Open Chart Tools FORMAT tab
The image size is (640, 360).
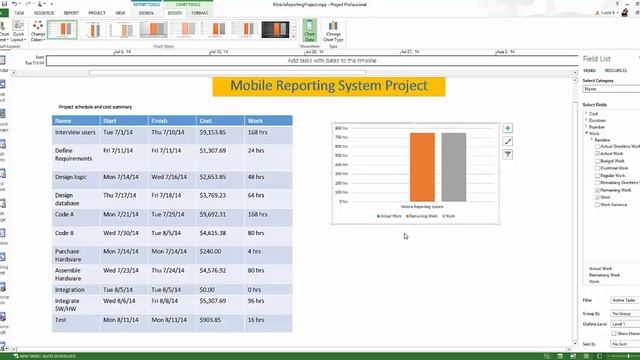point(200,13)
